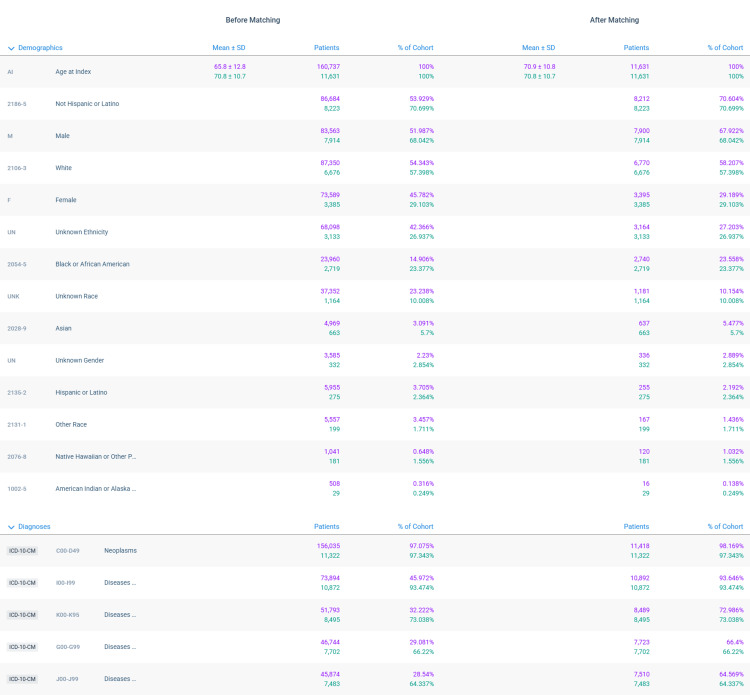This screenshot has width=750, height=695.
Task: Sort Diagnoses by Before Matching Patients column
Action: tap(326, 527)
